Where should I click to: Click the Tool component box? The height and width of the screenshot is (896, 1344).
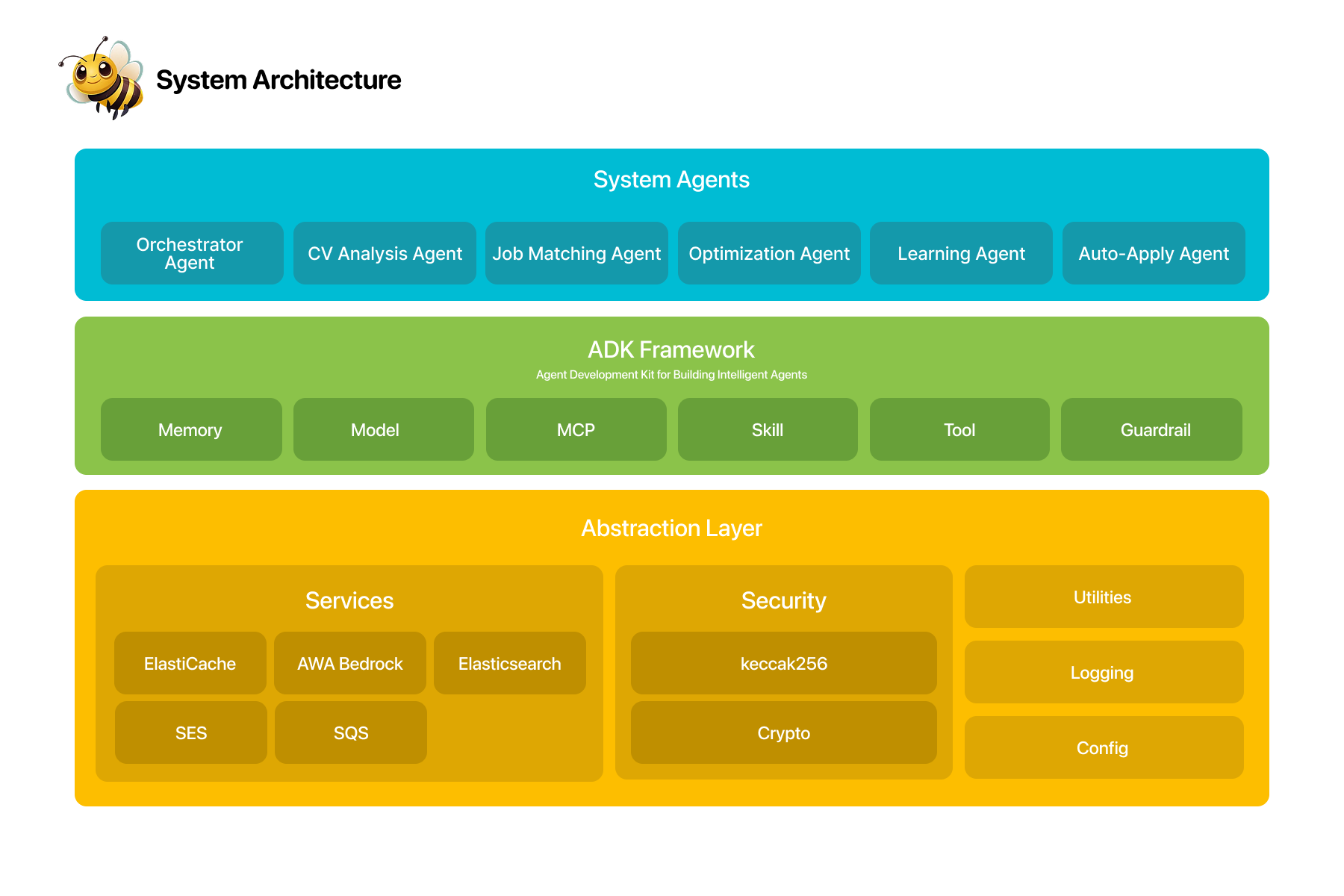point(959,429)
